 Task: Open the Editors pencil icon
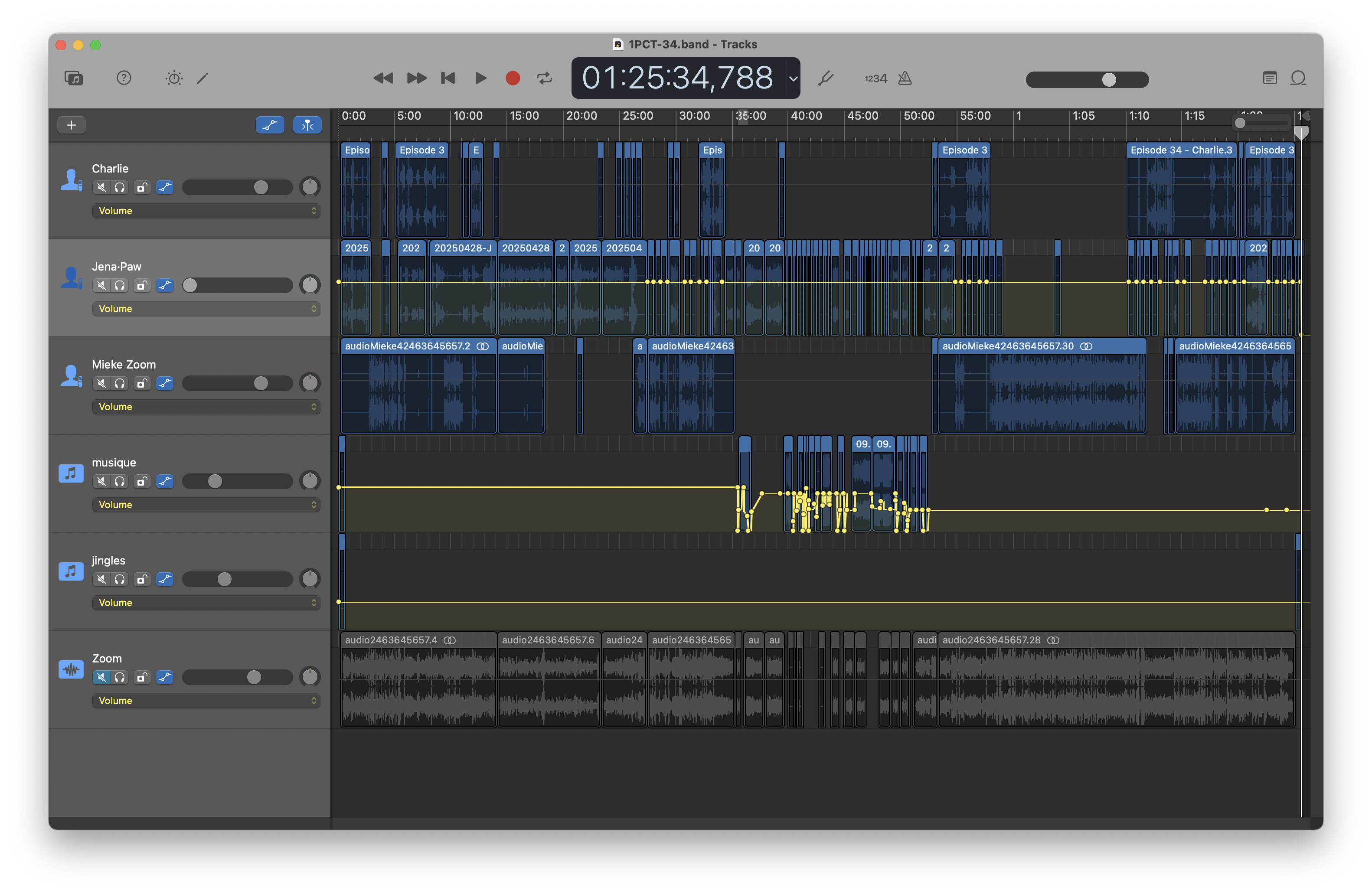(203, 78)
